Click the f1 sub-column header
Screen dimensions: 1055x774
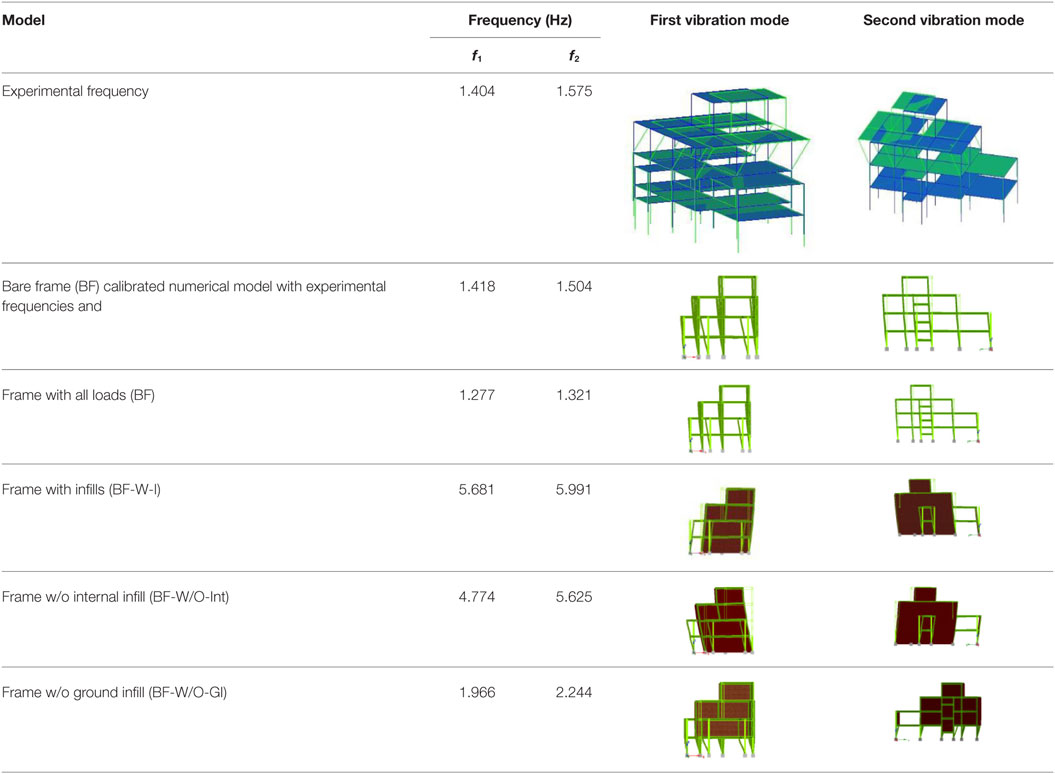tap(477, 57)
